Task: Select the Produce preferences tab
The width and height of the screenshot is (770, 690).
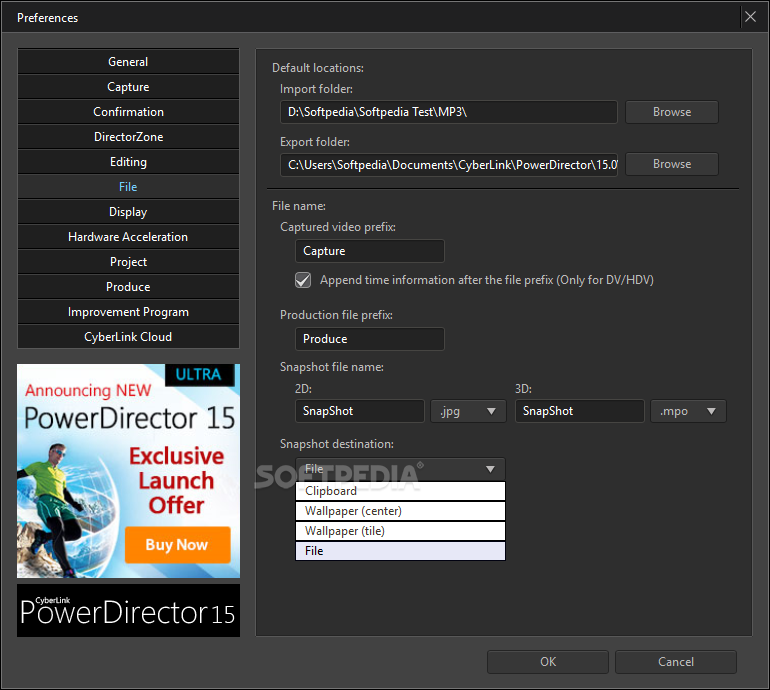Action: 128,287
